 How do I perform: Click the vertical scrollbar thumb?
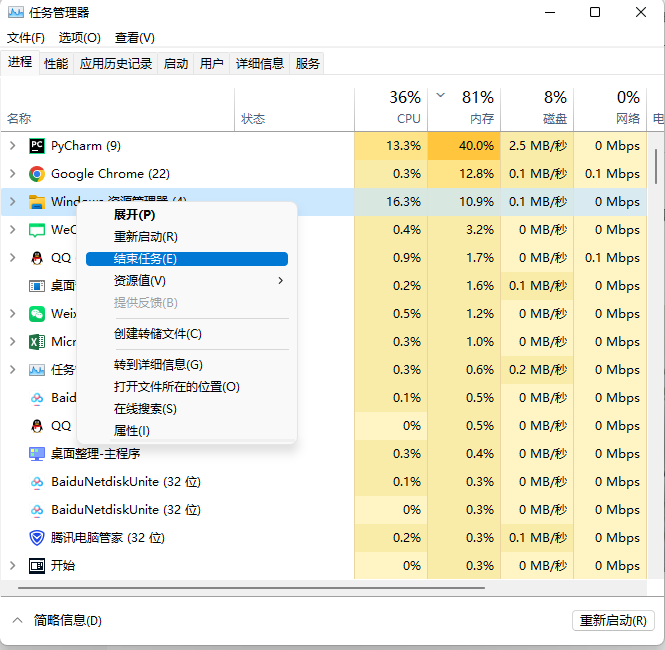(656, 166)
